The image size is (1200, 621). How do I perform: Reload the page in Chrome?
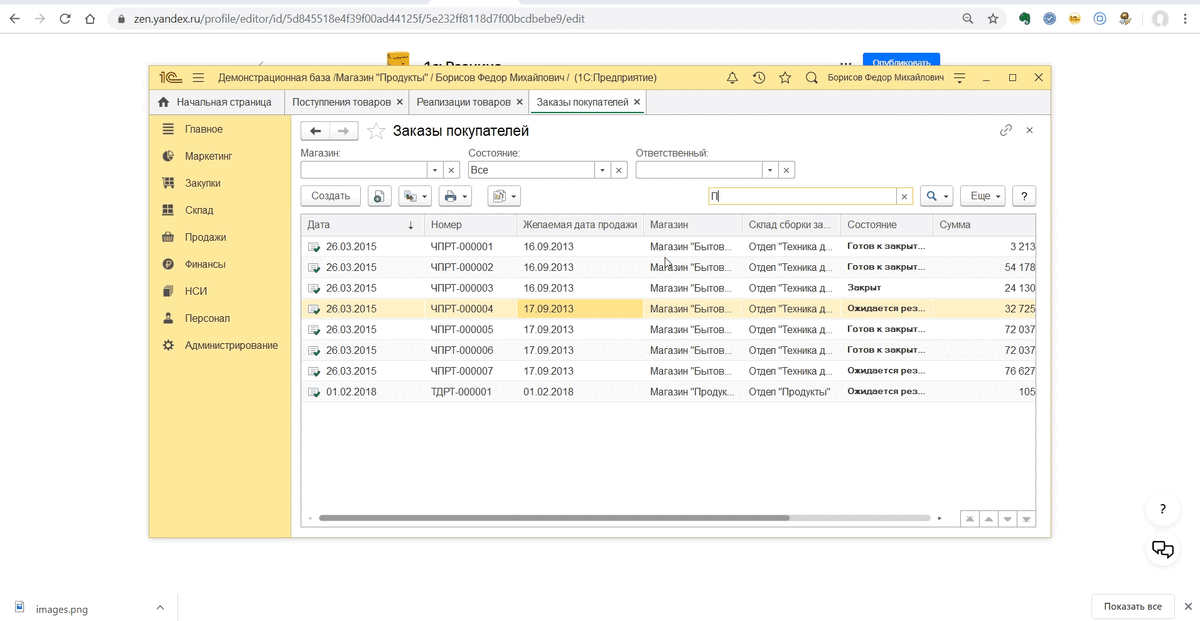point(65,19)
